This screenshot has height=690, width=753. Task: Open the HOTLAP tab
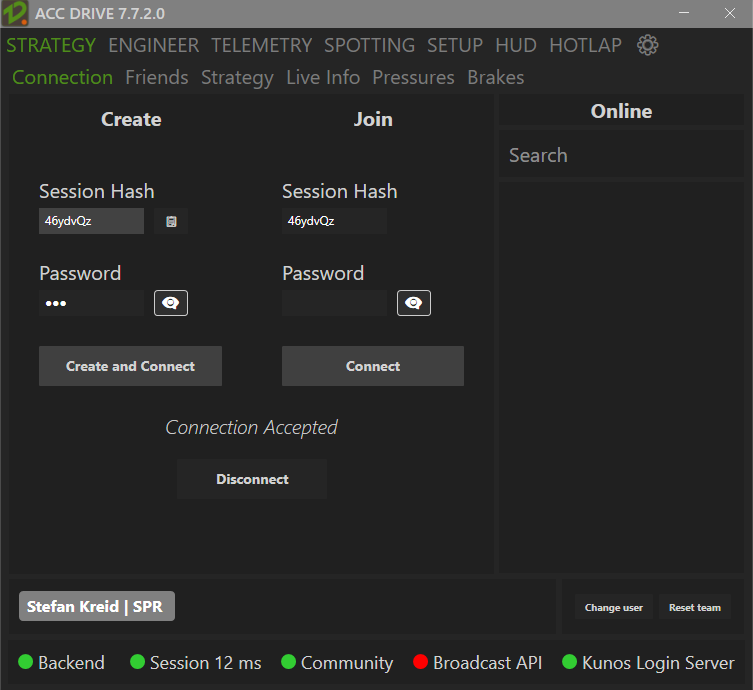(x=585, y=46)
